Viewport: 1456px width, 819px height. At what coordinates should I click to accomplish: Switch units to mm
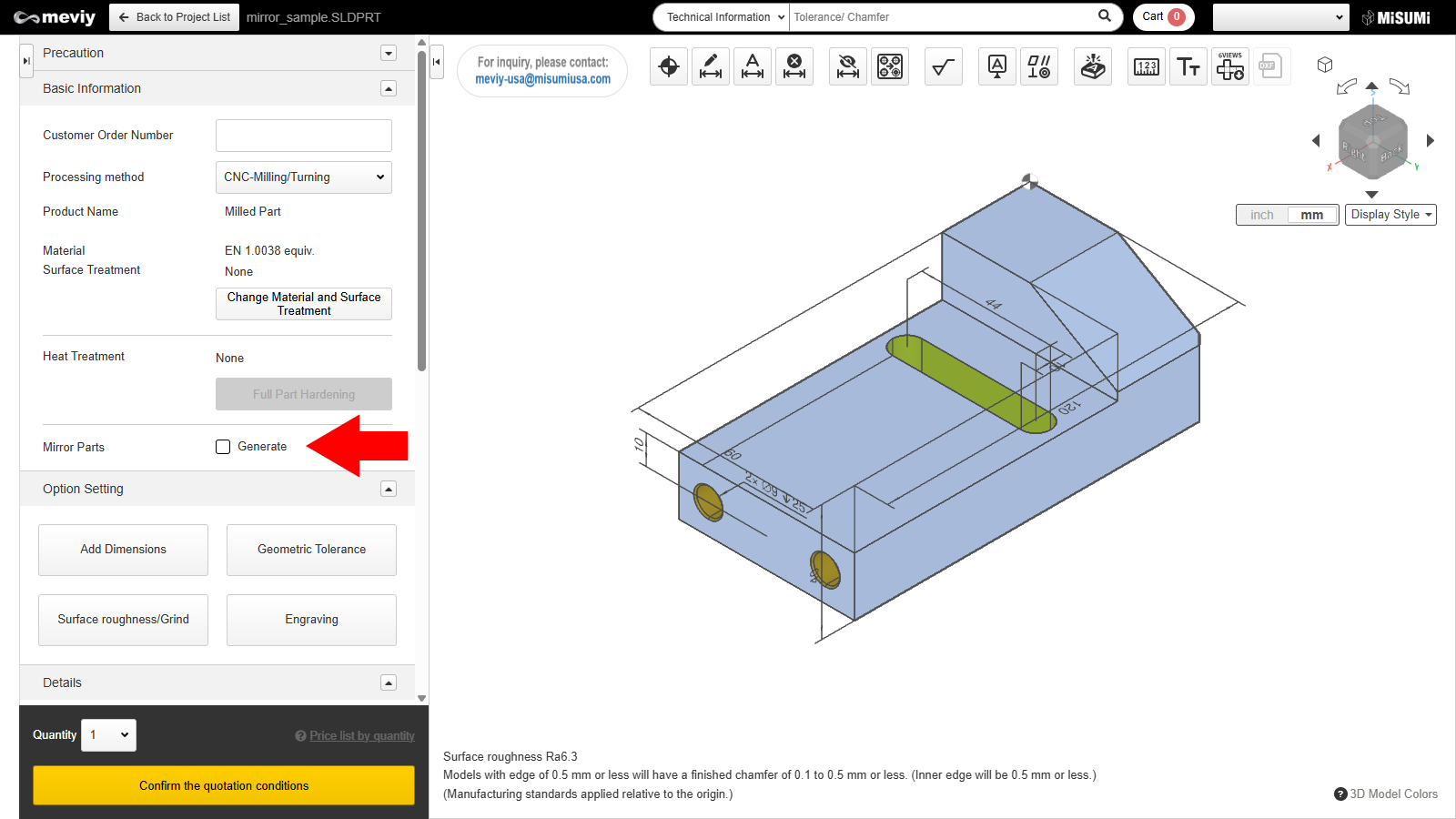tap(1311, 215)
